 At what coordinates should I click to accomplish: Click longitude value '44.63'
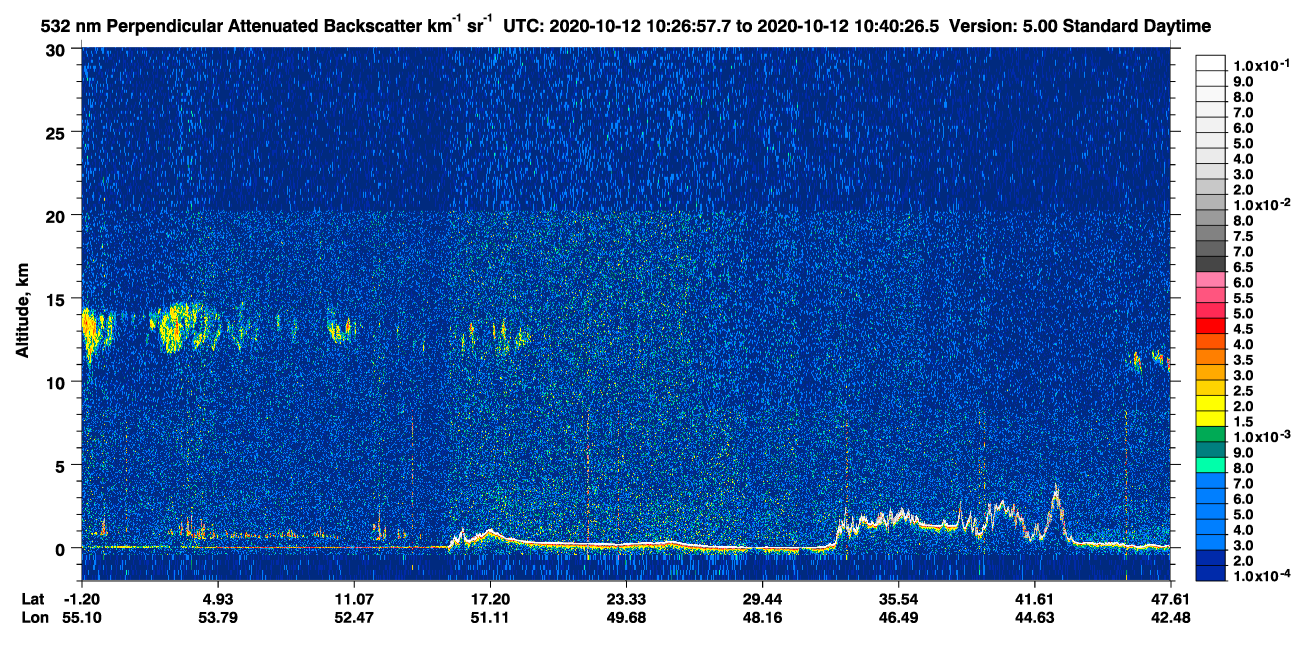[x=1034, y=617]
